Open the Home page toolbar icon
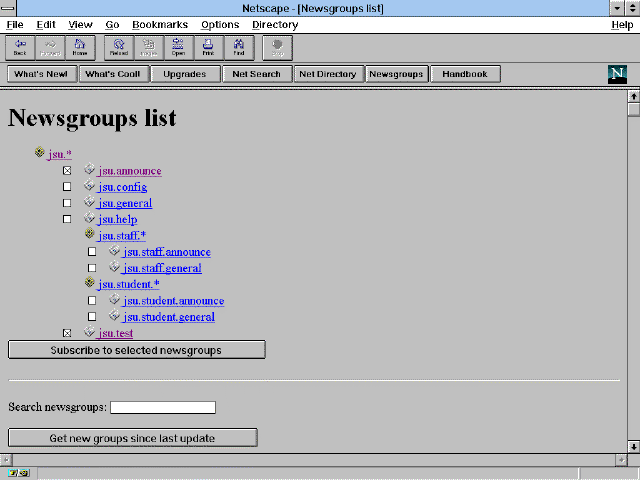The image size is (640, 480). 80,48
